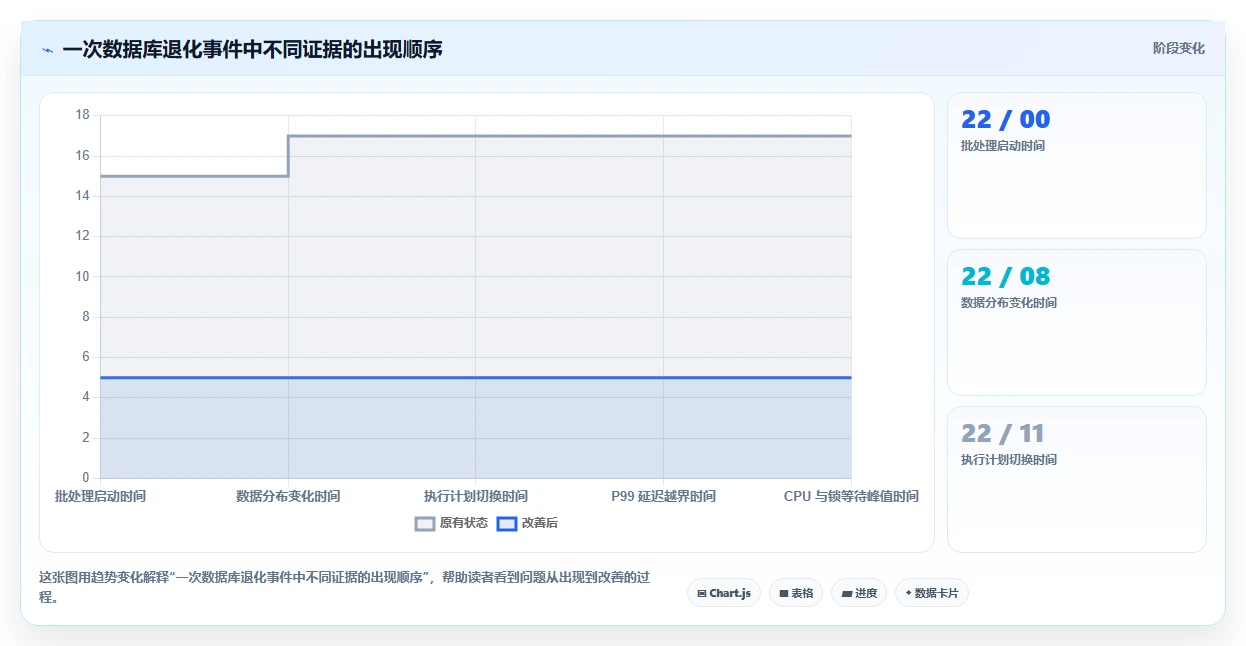
Task: Click the blue 改善后 line at value 5
Action: 476,377
